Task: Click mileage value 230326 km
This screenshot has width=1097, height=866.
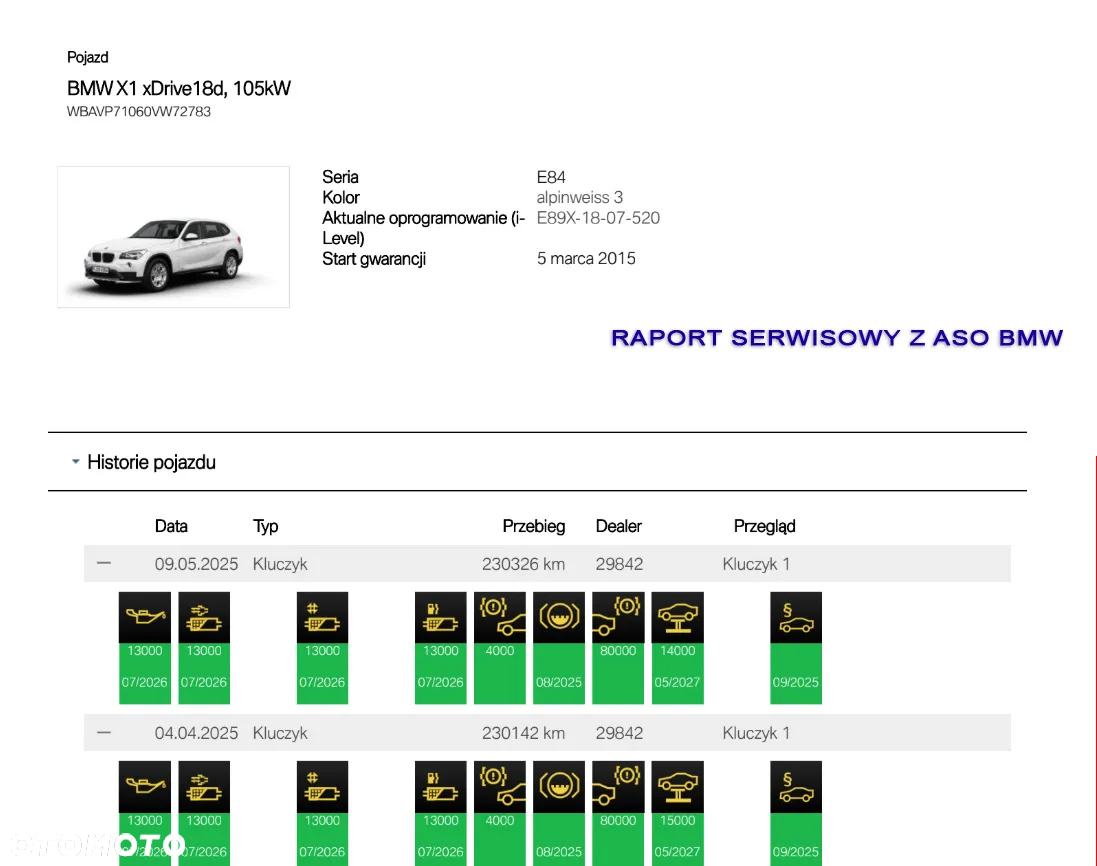Action: (x=523, y=564)
